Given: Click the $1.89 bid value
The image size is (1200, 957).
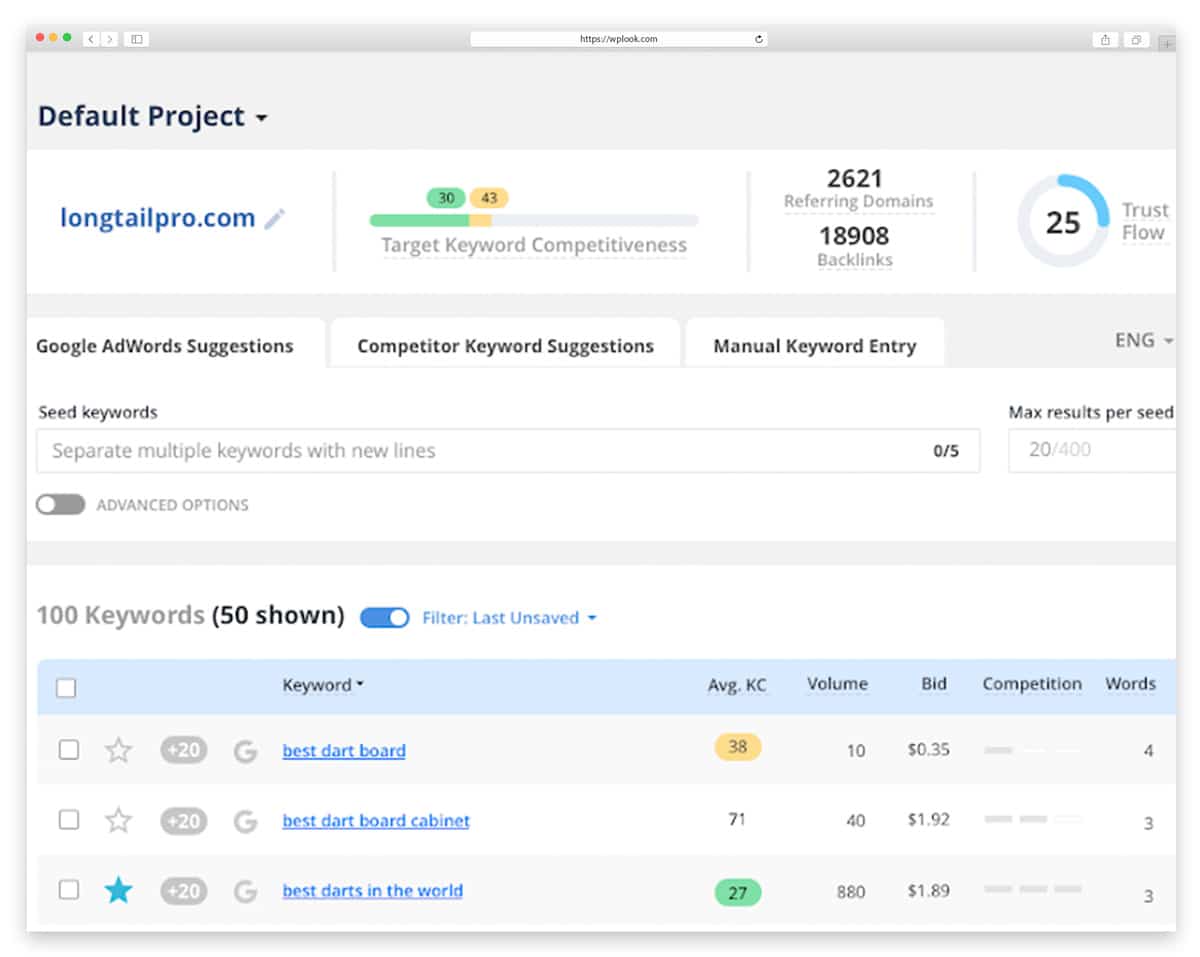Looking at the screenshot, I should click(929, 890).
